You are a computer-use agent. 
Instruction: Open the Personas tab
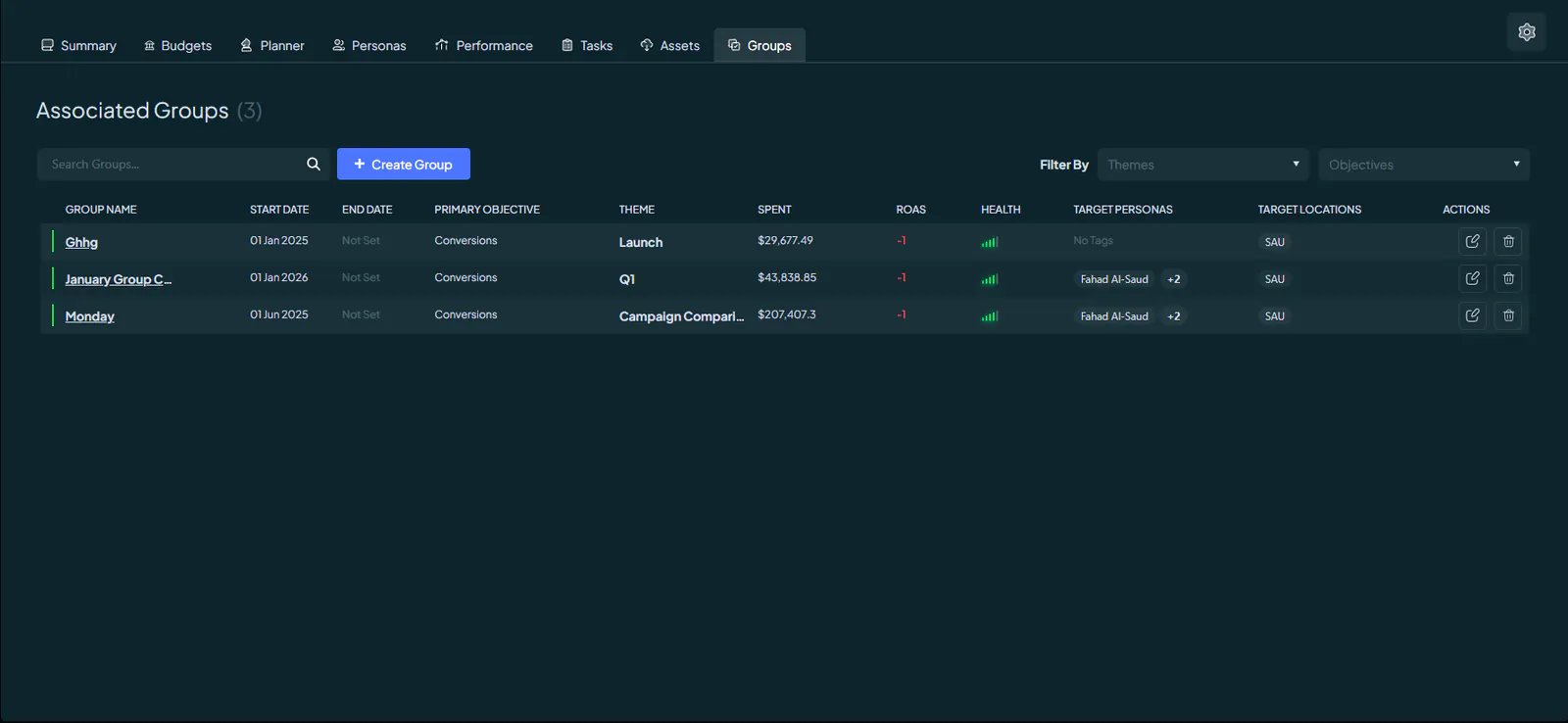coord(369,45)
